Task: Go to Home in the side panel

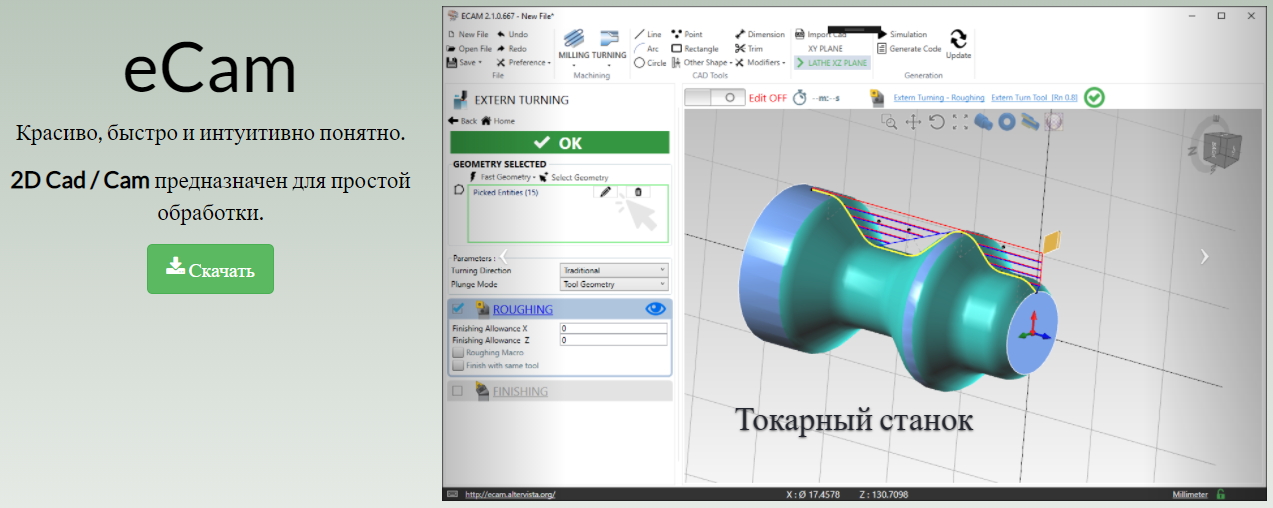Action: click(x=498, y=120)
